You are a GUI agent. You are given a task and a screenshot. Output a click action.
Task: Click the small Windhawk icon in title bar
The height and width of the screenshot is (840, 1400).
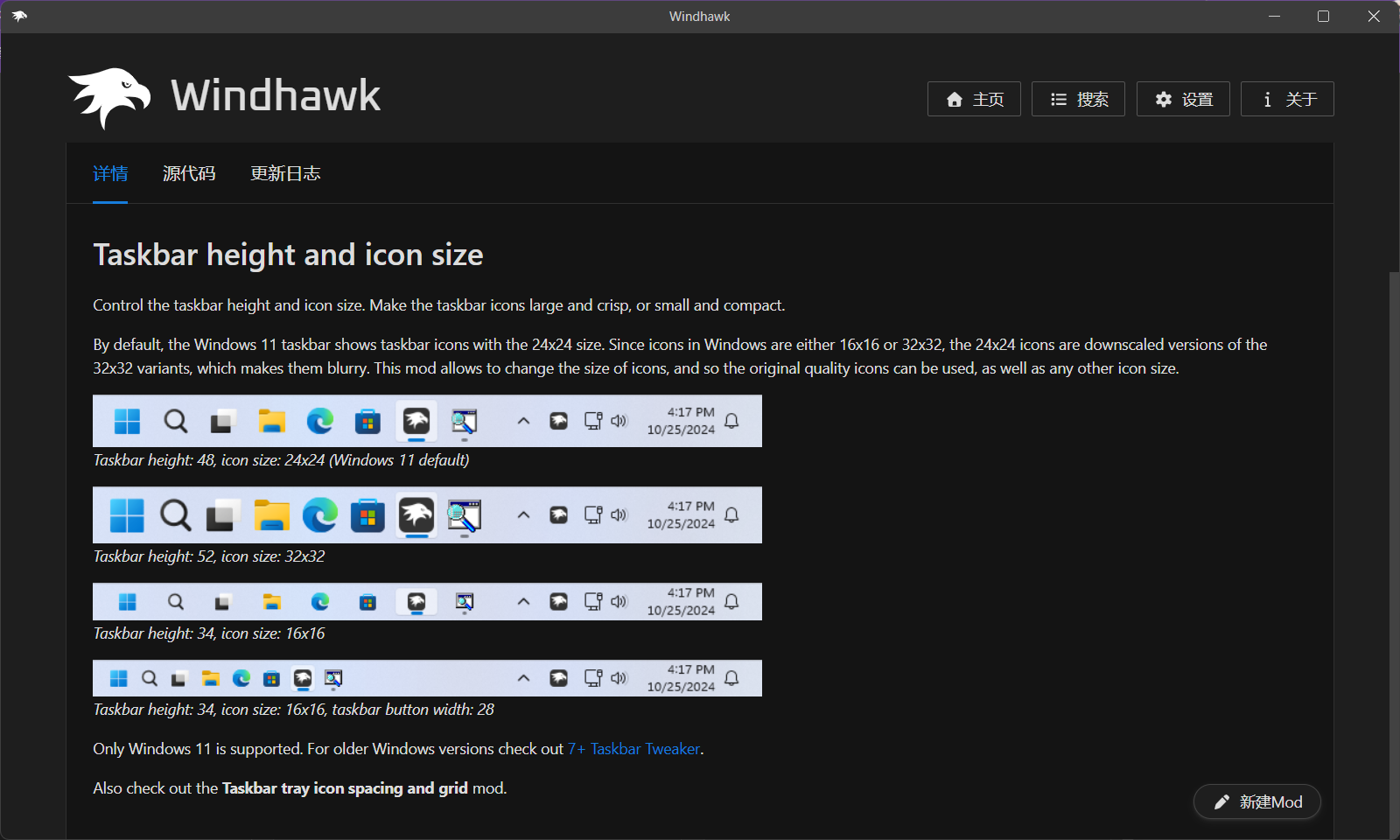[19, 17]
